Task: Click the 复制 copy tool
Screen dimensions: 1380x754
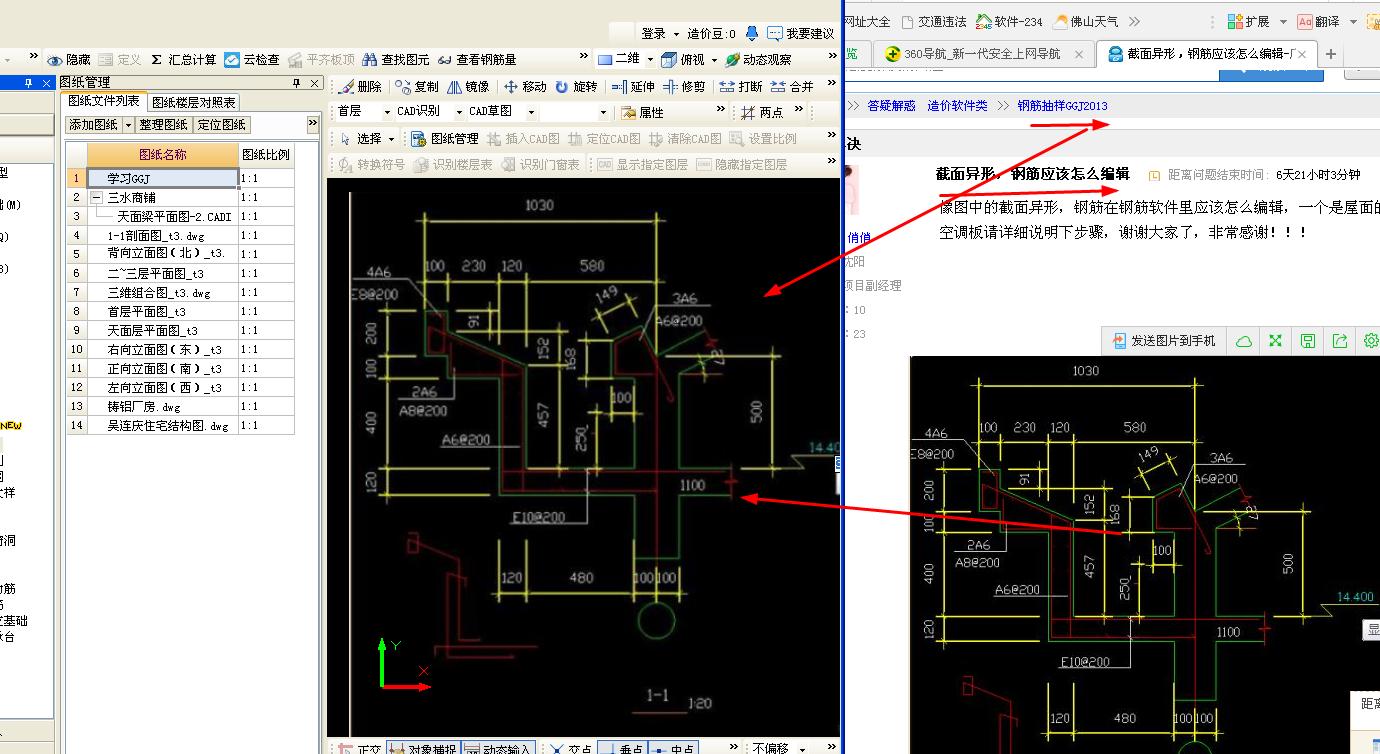Action: pyautogui.click(x=417, y=87)
